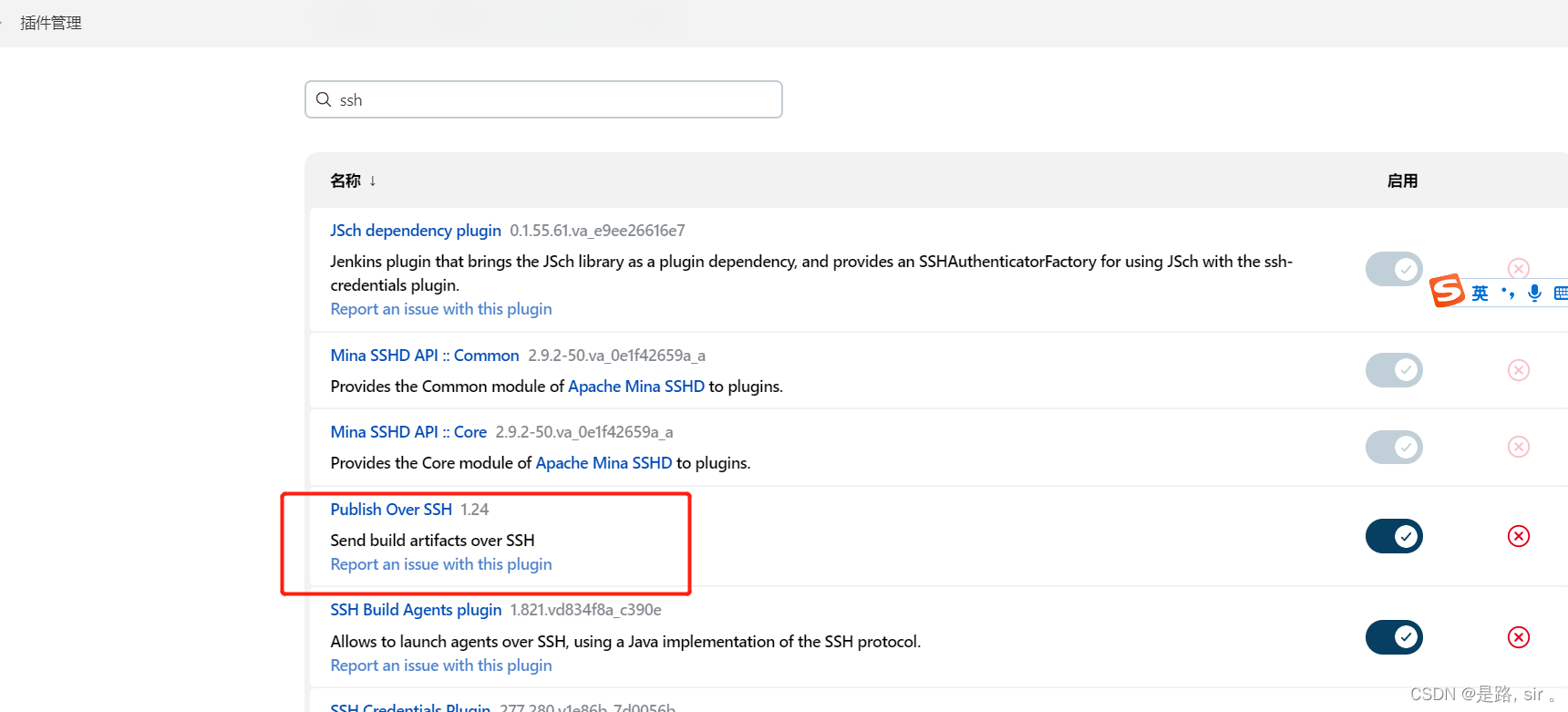Click version text 0.1.55.61.va_e9ee26616e7
The width and height of the screenshot is (1568, 712).
[597, 231]
